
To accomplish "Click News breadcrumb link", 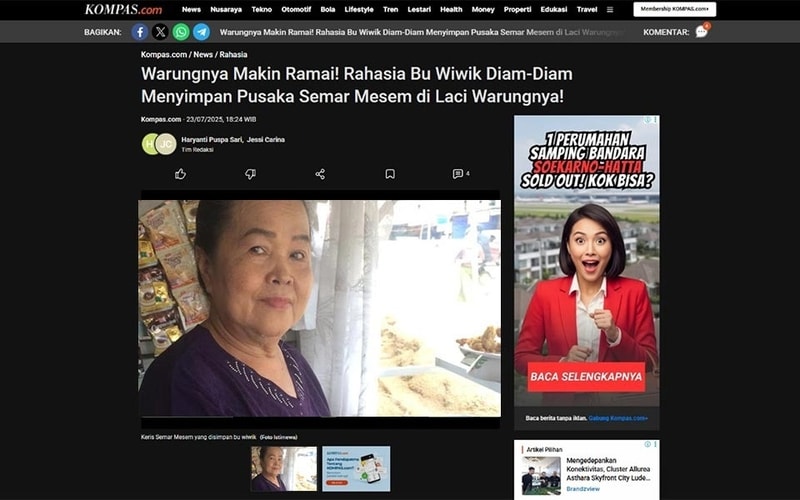I will click(203, 55).
